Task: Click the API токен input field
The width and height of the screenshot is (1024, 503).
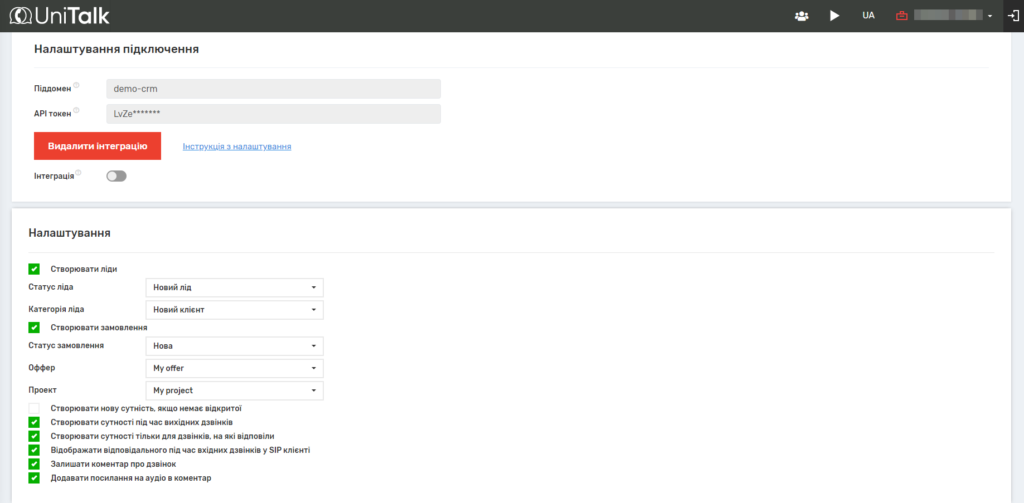Action: [273, 114]
